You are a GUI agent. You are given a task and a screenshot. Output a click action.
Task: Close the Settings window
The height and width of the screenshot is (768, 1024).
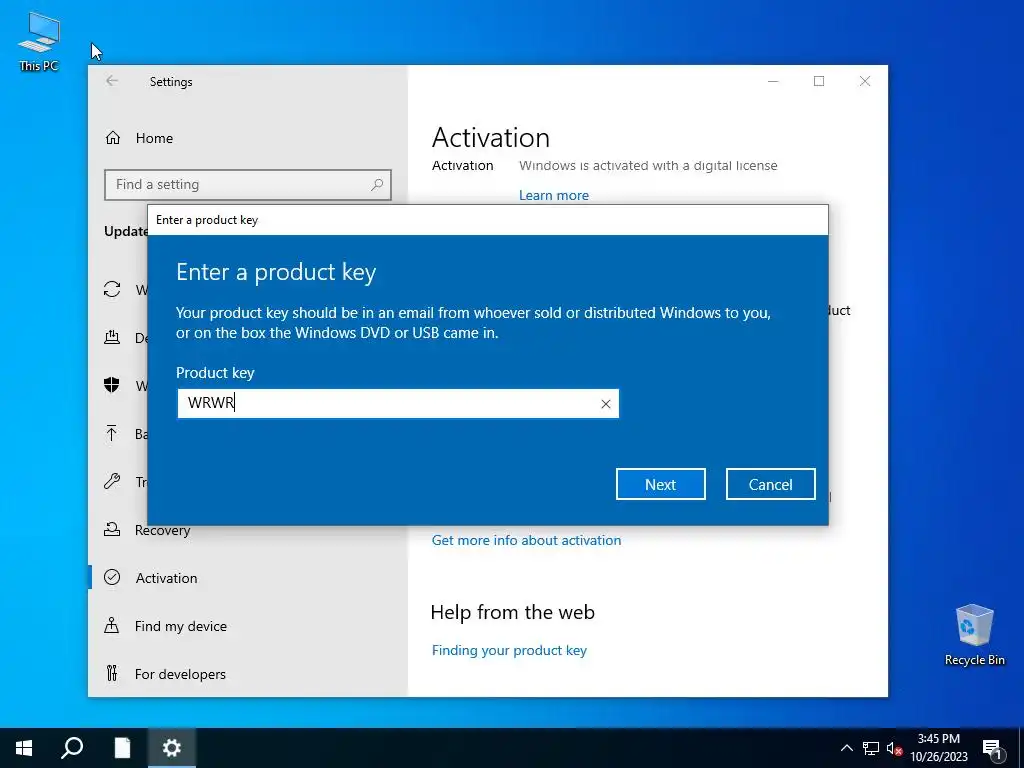click(865, 81)
